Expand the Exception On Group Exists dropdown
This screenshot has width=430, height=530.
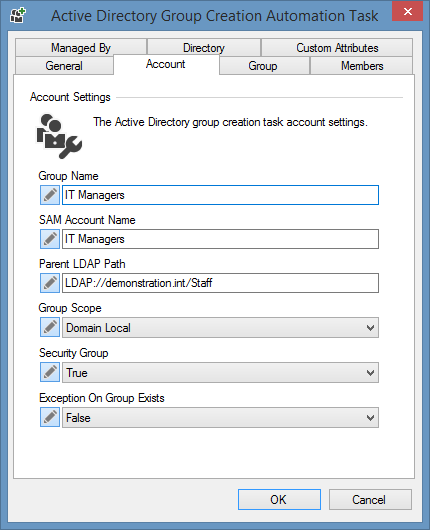[x=220, y=417]
